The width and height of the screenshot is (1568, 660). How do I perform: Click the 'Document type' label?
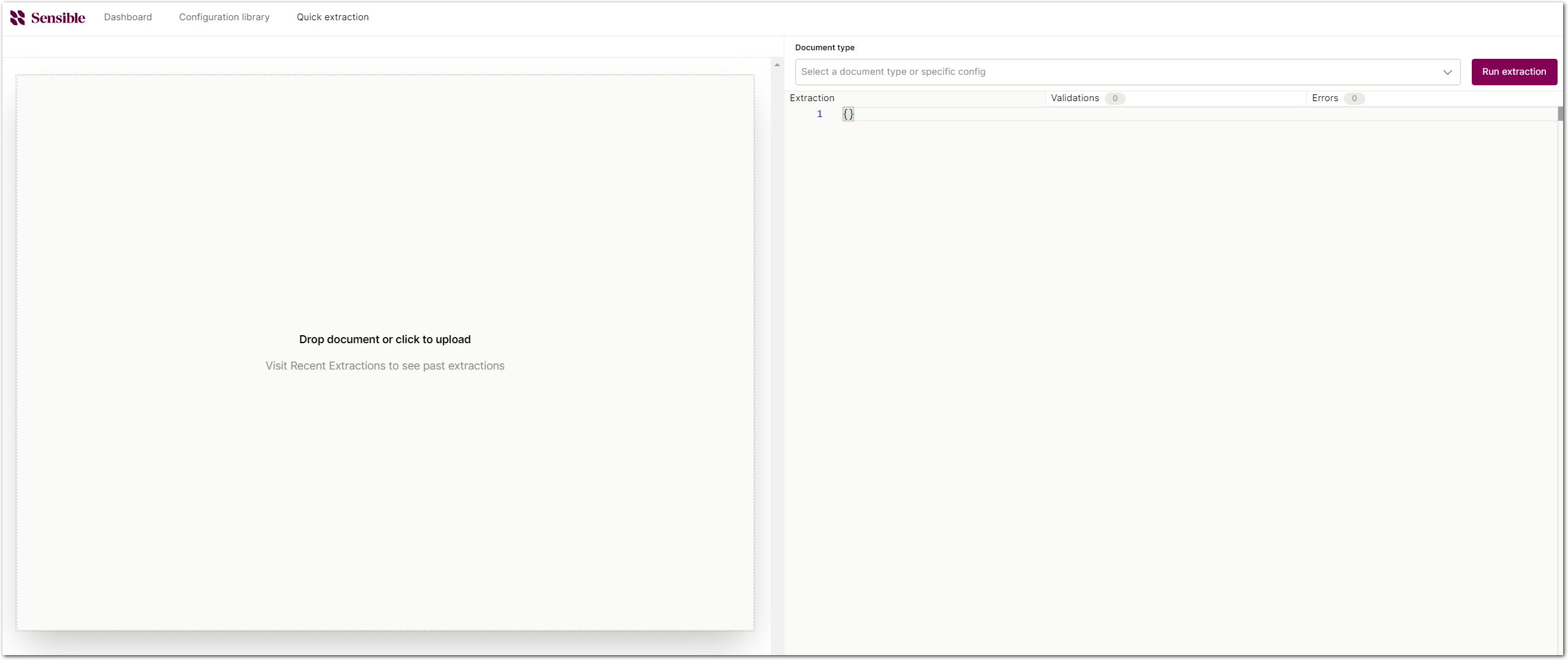click(x=824, y=47)
